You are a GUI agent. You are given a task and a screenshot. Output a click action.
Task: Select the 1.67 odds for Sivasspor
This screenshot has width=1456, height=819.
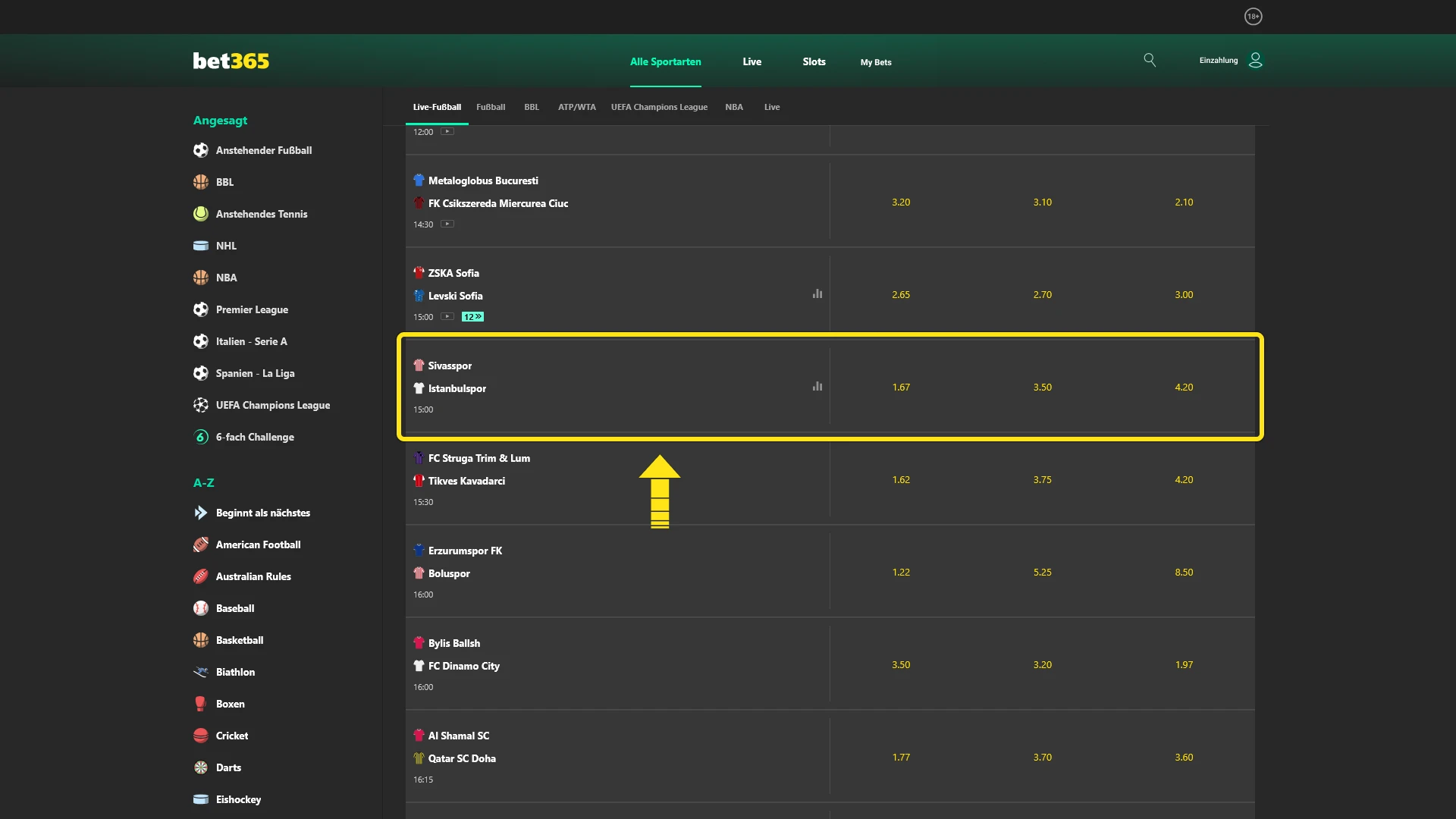901,387
